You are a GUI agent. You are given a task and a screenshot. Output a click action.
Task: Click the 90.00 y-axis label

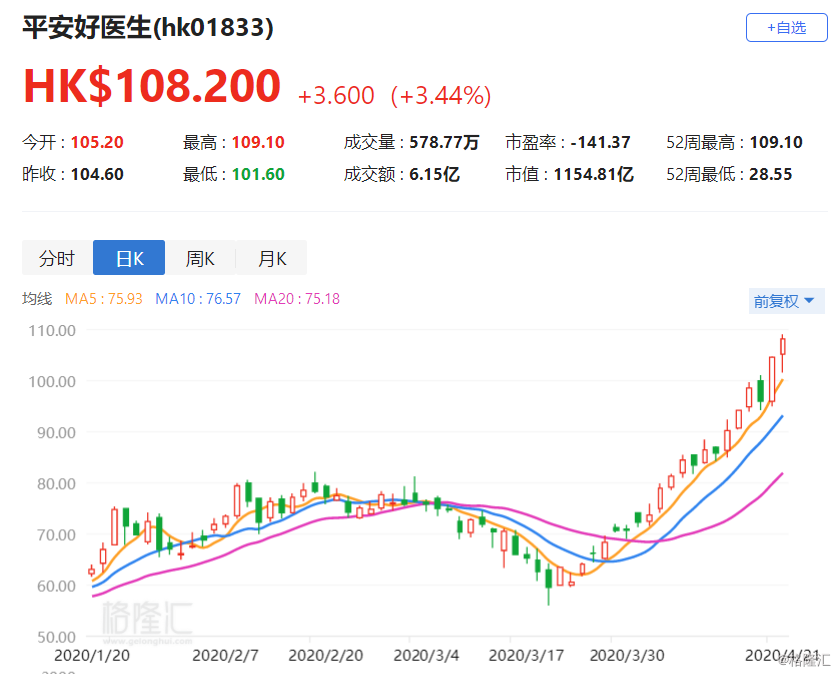tap(56, 432)
